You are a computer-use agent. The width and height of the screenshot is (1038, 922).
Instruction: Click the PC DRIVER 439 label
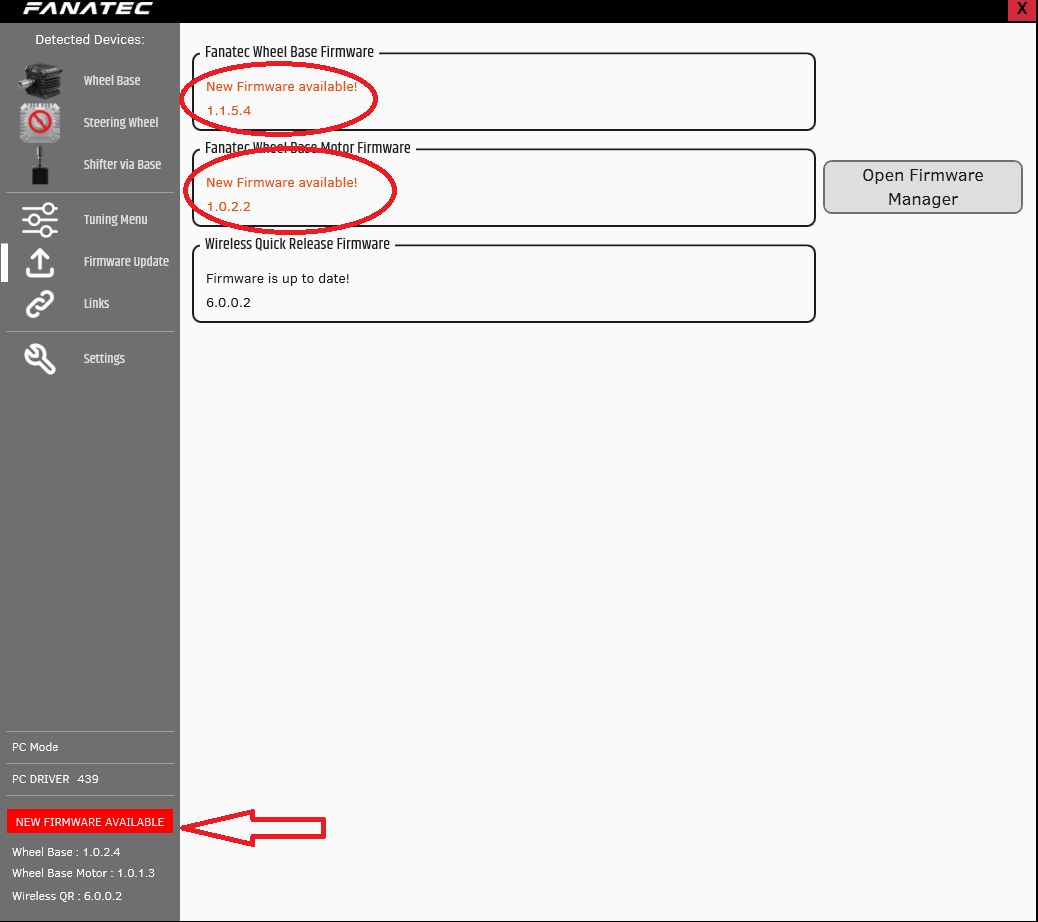(x=56, y=779)
